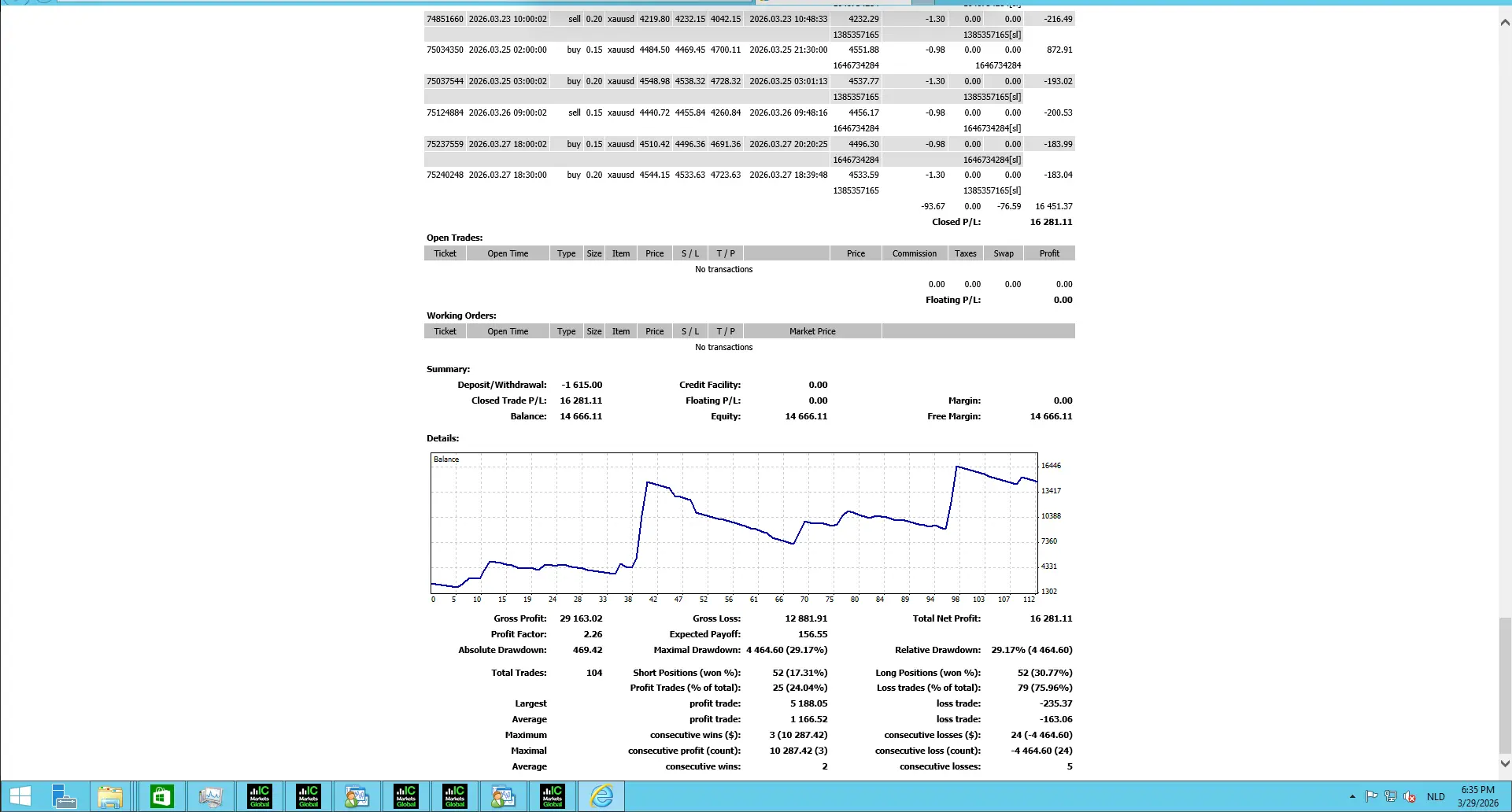The width and height of the screenshot is (1512, 812).
Task: Click ticket number 75034350 in the trade list
Action: coord(445,50)
